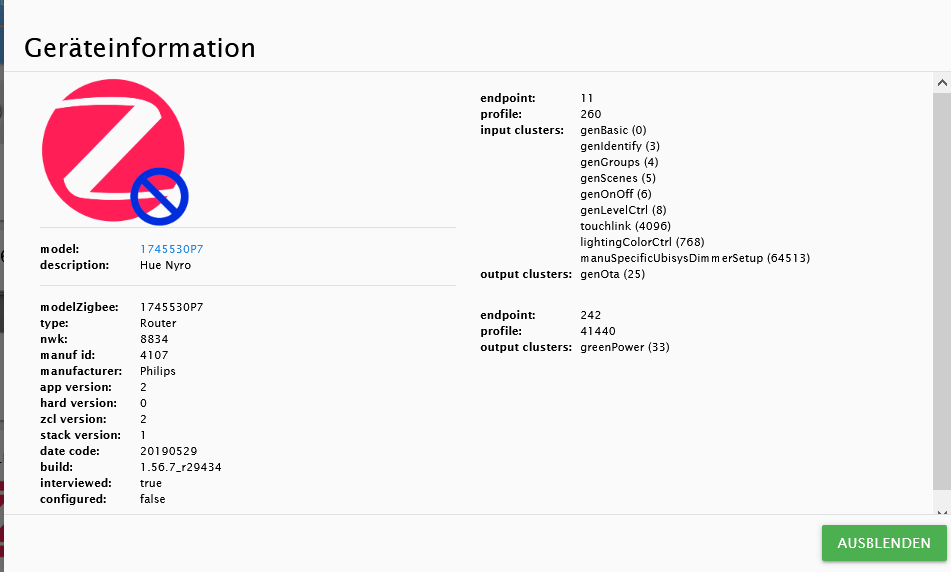This screenshot has height=572, width=951.
Task: Click the date code value 20190529
Action: 169,451
